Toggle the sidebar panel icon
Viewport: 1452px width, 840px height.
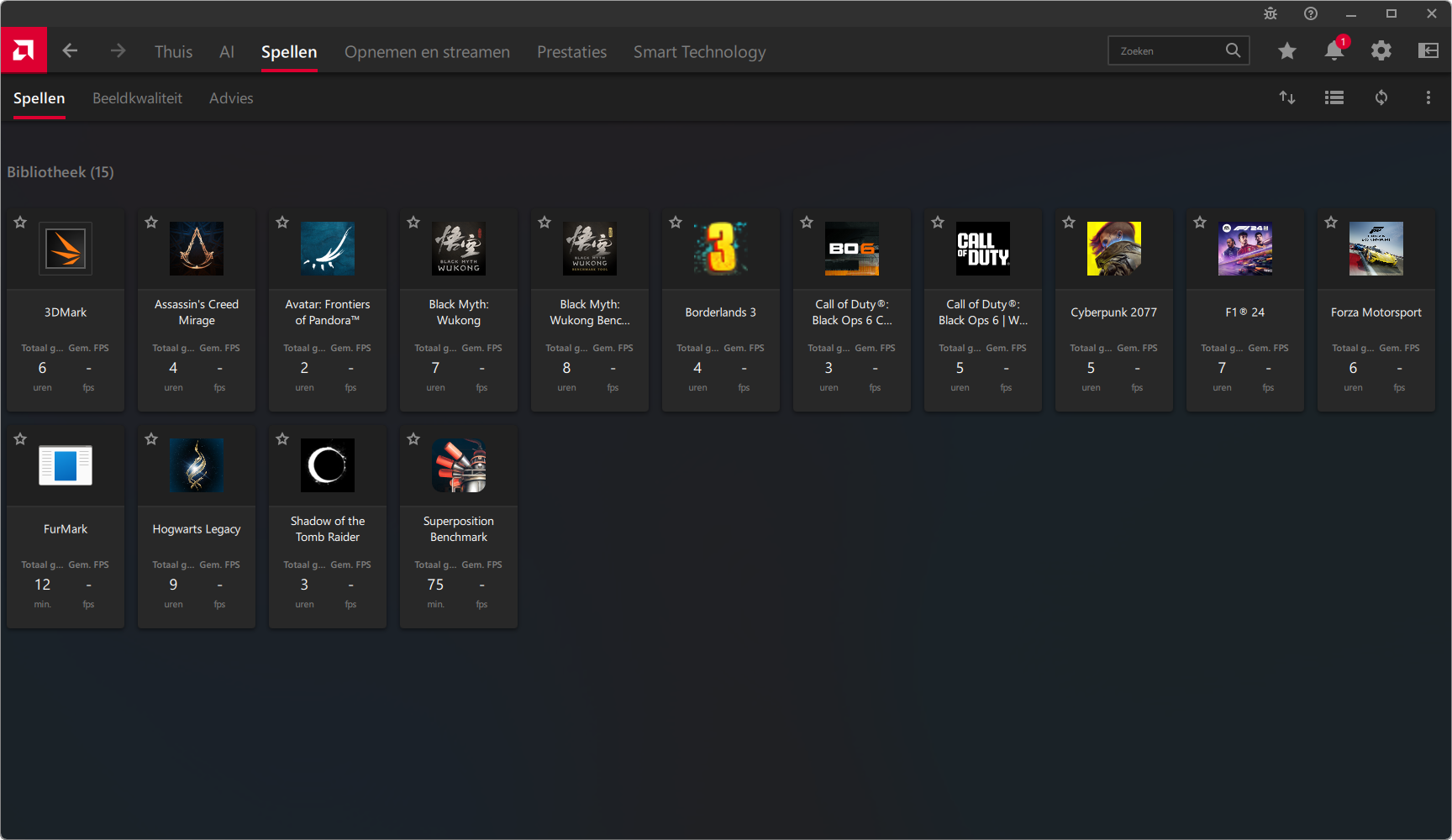[x=1428, y=51]
